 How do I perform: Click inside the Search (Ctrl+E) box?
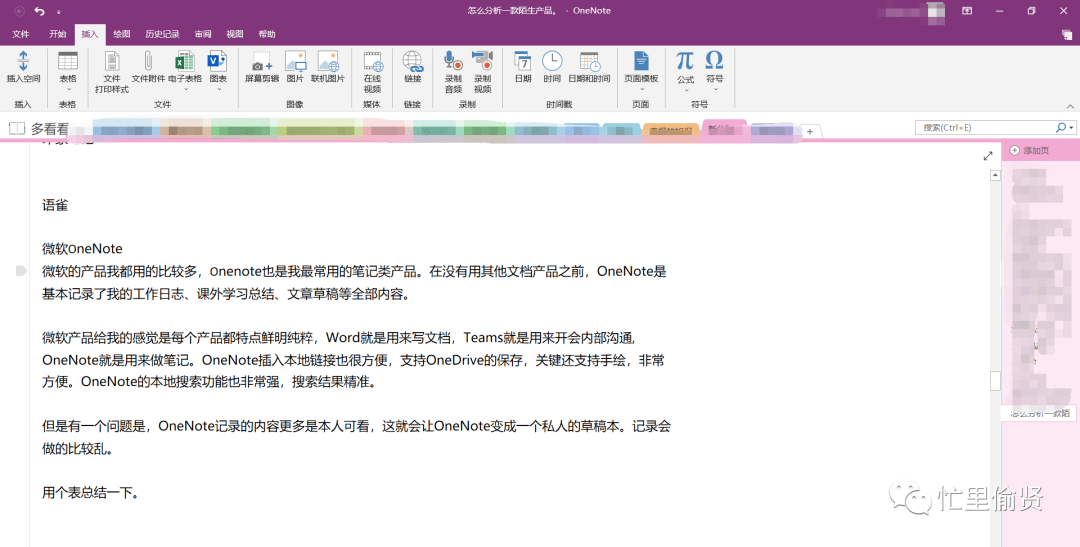coord(987,127)
